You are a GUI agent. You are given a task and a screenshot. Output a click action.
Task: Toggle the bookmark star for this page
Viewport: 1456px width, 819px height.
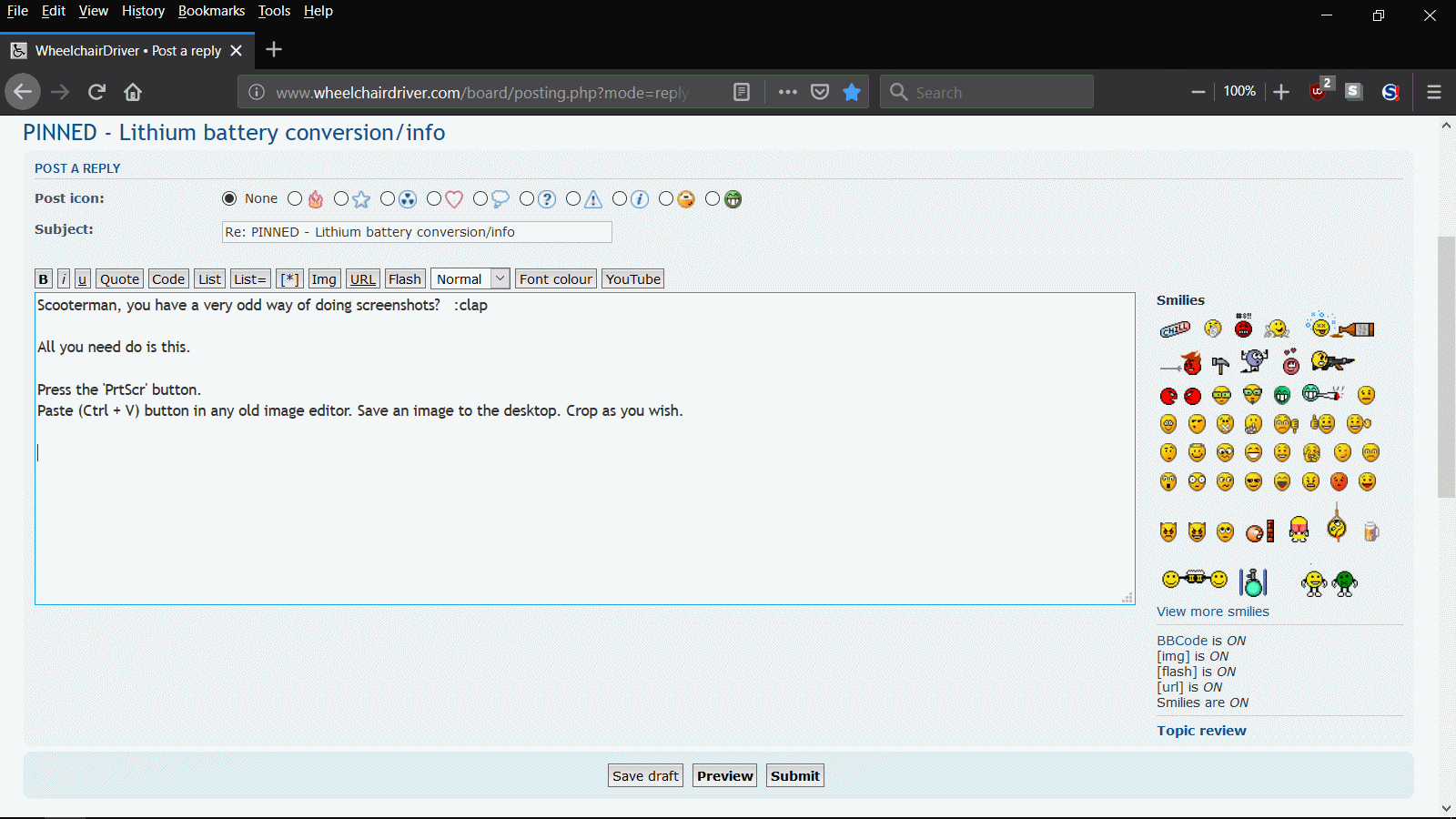tap(852, 92)
